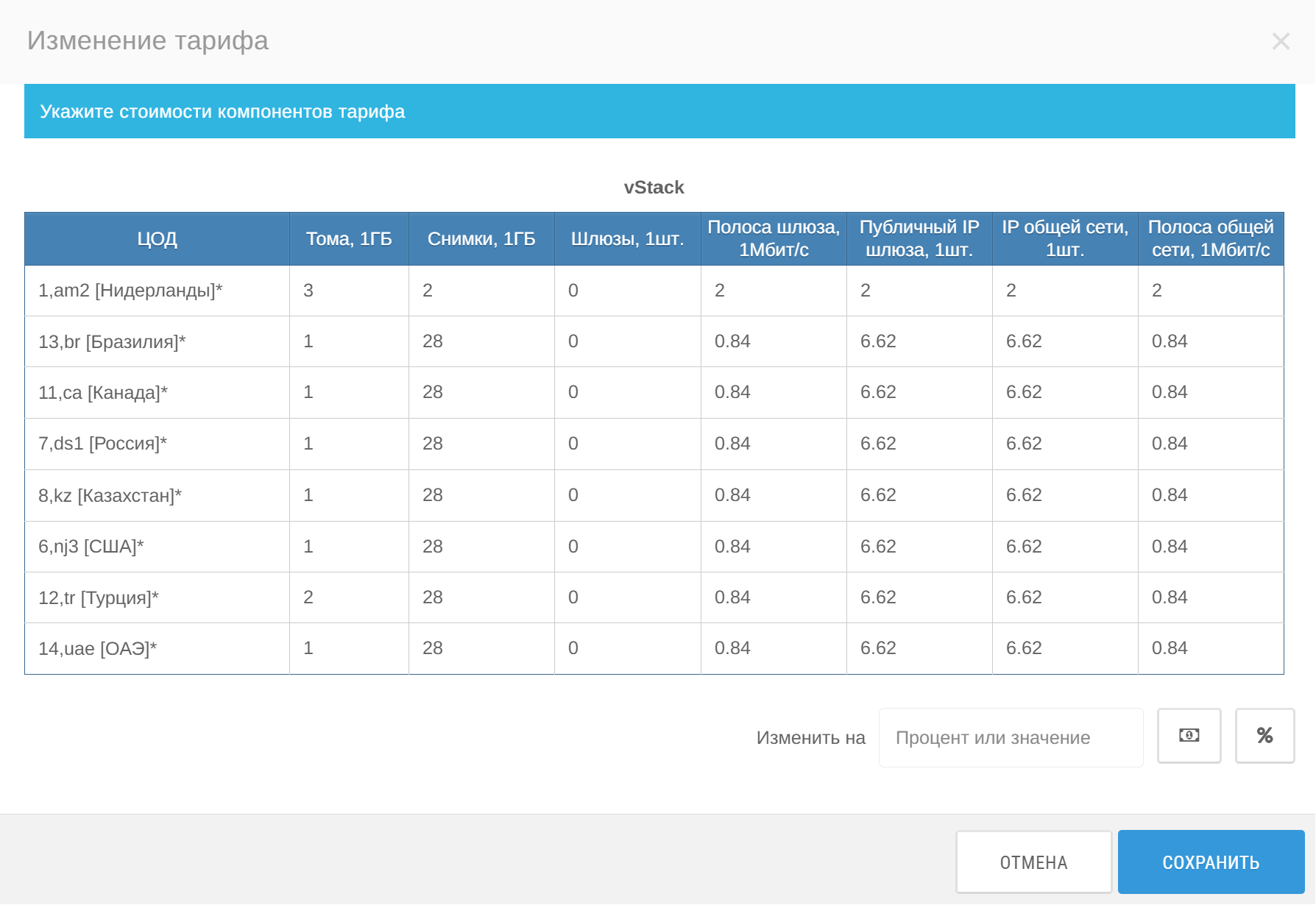Edit Полоса общей сети 0.84 for Канада

1211,392
